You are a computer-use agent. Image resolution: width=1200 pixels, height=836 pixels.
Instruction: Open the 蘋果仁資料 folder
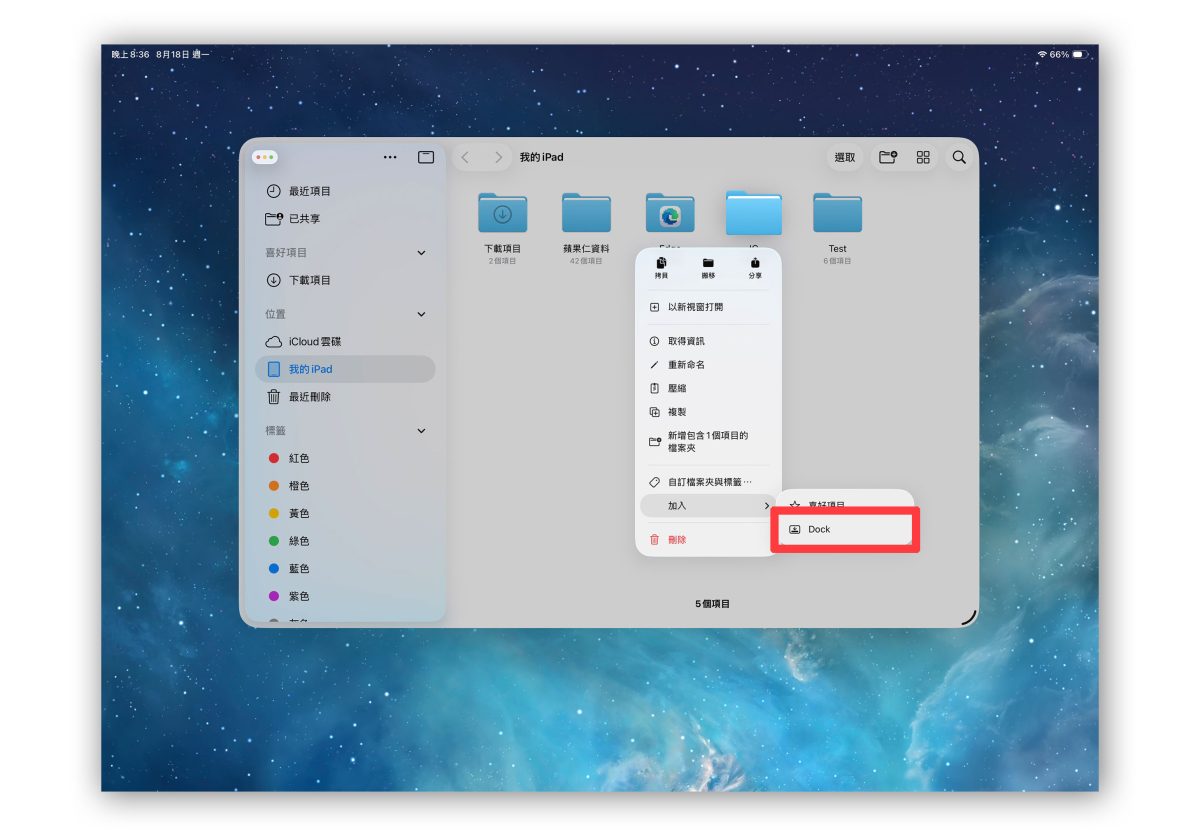pyautogui.click(x=586, y=213)
